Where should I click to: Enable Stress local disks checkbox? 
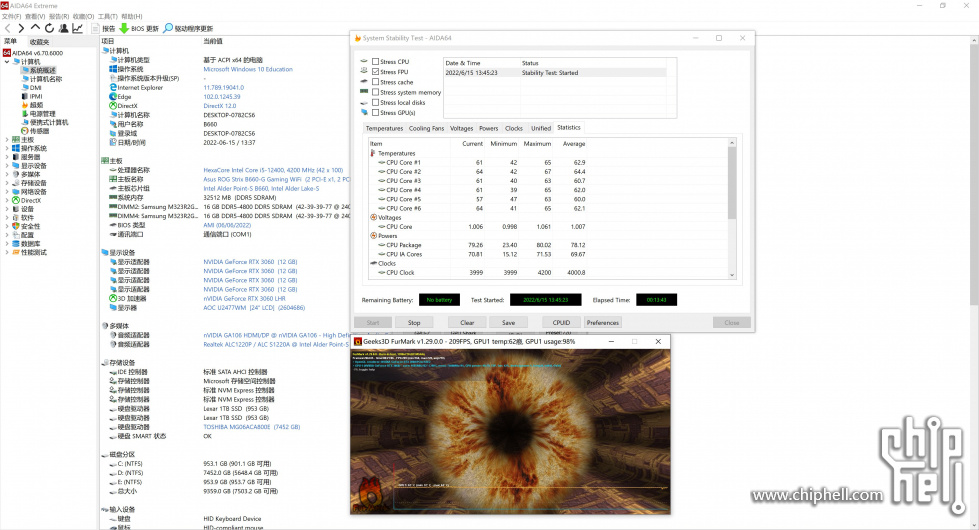coord(375,102)
